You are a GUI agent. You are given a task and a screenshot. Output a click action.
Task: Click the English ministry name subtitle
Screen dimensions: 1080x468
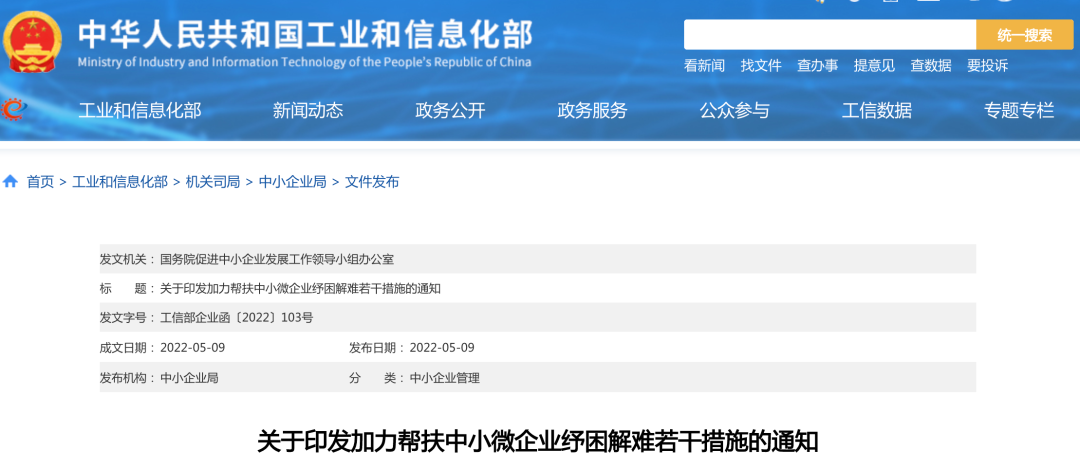click(x=304, y=62)
